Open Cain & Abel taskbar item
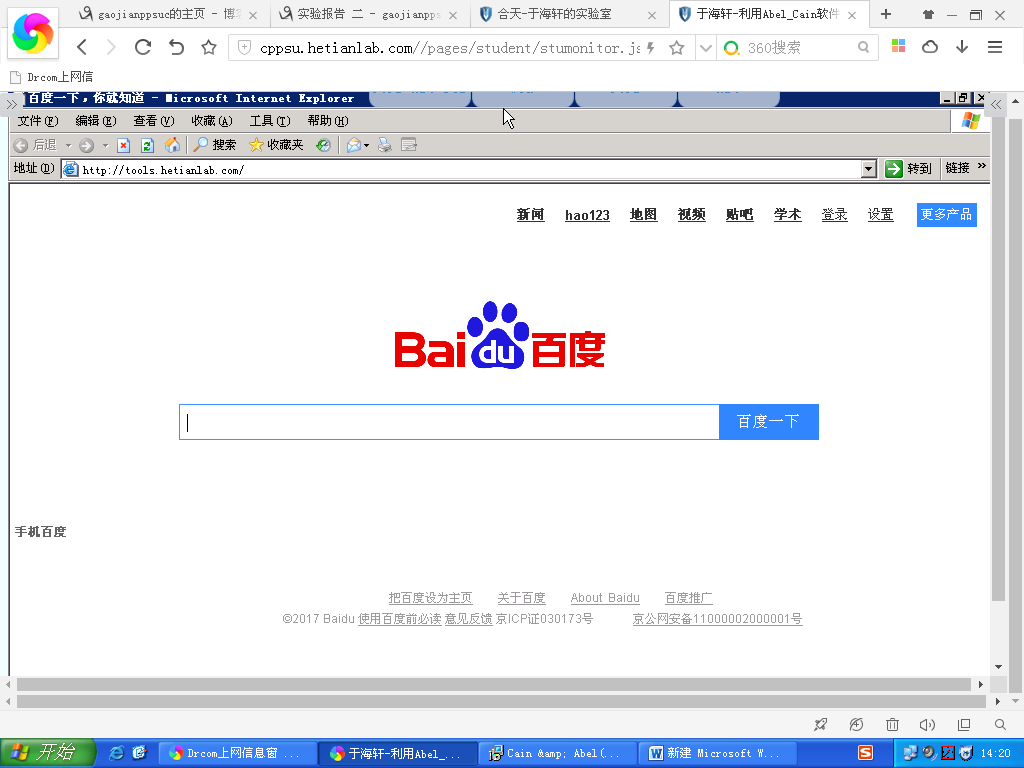The height and width of the screenshot is (768, 1024). pos(556,753)
